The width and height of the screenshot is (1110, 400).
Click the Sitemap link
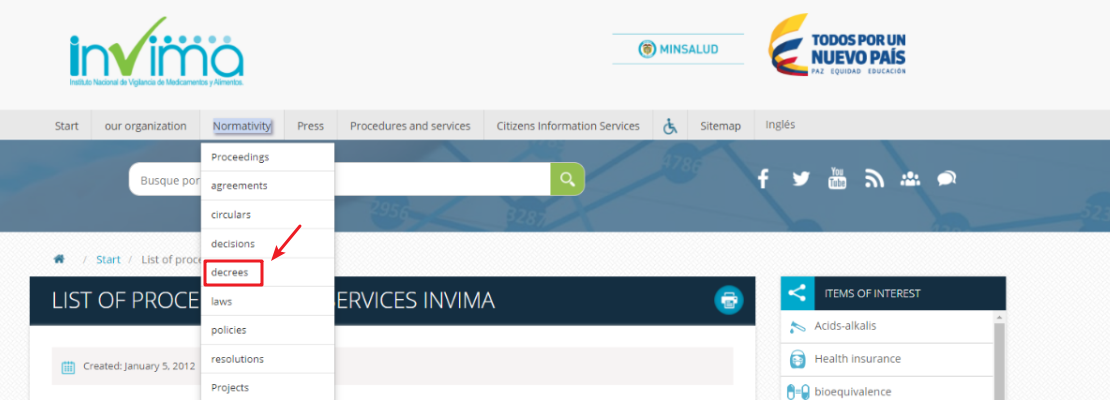(720, 126)
